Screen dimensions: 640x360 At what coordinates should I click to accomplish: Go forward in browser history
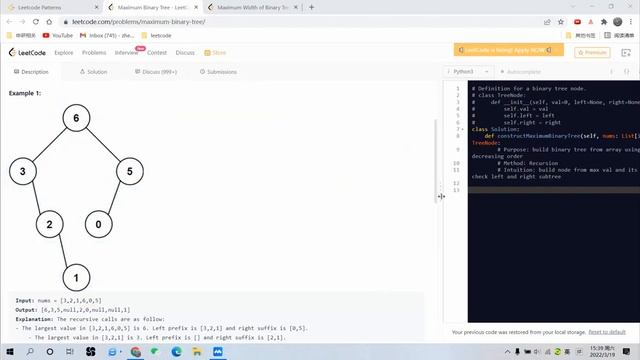point(22,22)
